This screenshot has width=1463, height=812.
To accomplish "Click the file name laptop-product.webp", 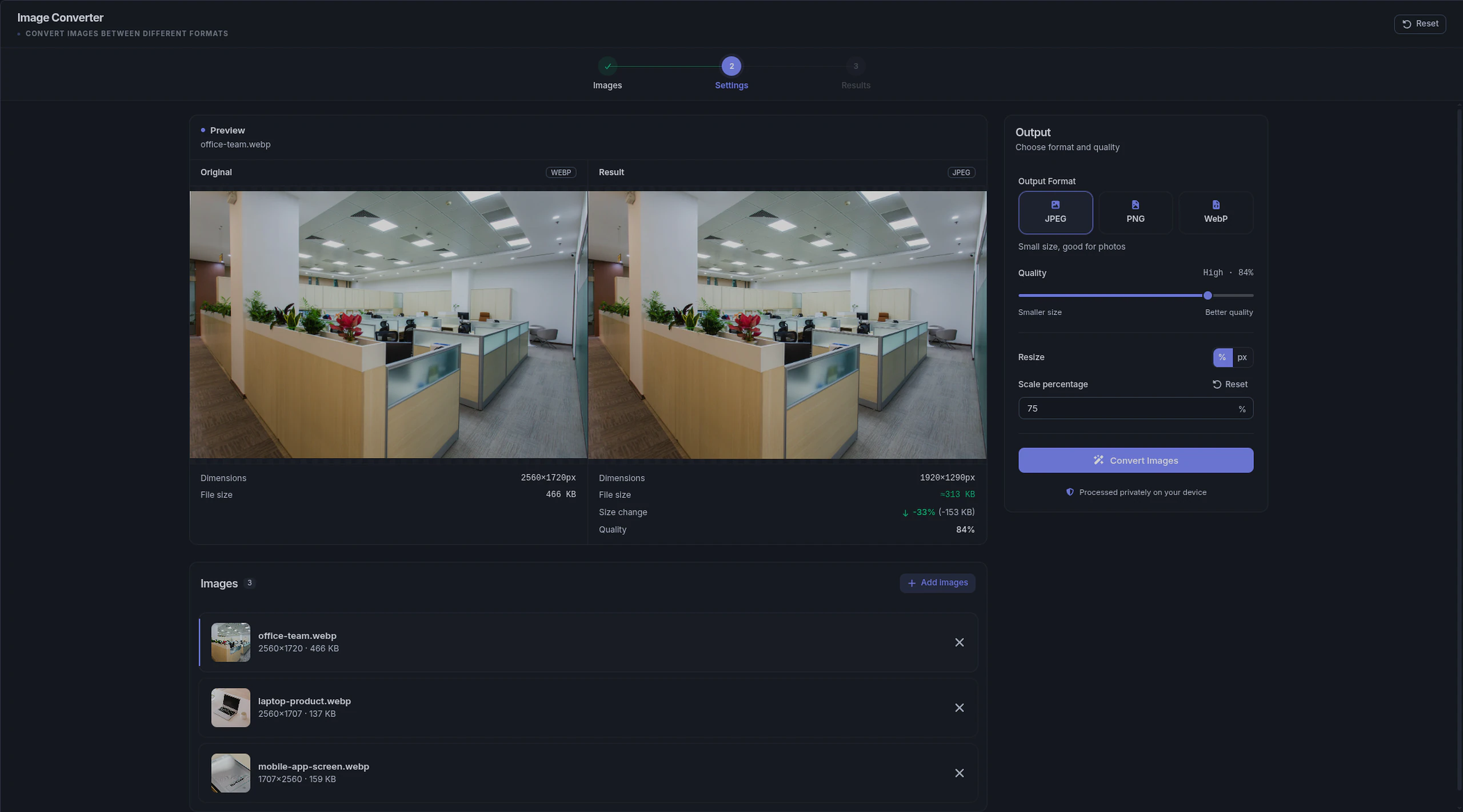I will 304,701.
